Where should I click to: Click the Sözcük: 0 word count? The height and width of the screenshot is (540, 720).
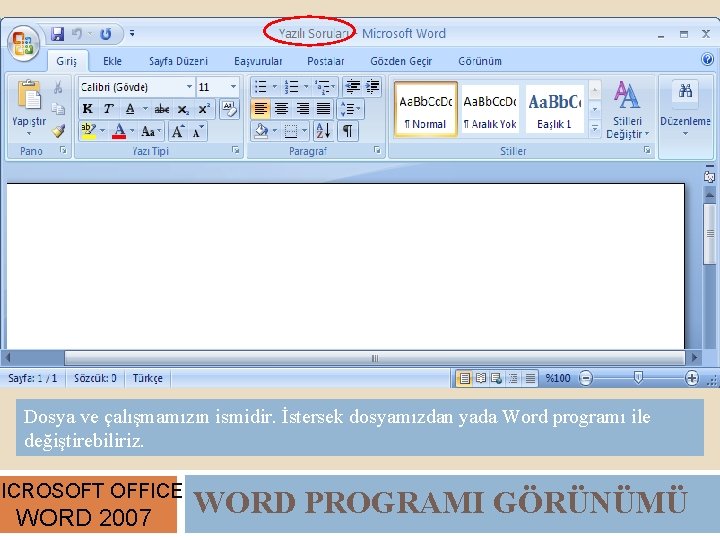tap(95, 378)
